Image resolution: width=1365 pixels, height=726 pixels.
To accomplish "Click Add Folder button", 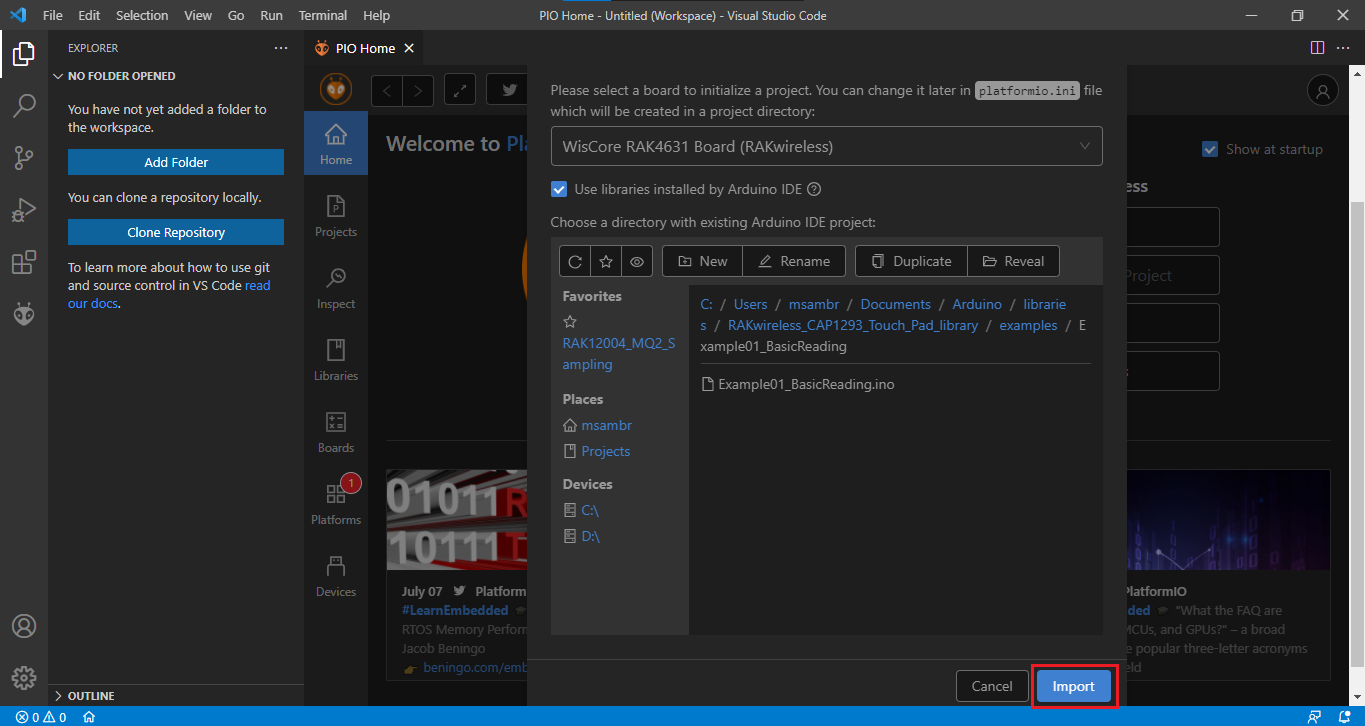I will (x=176, y=162).
